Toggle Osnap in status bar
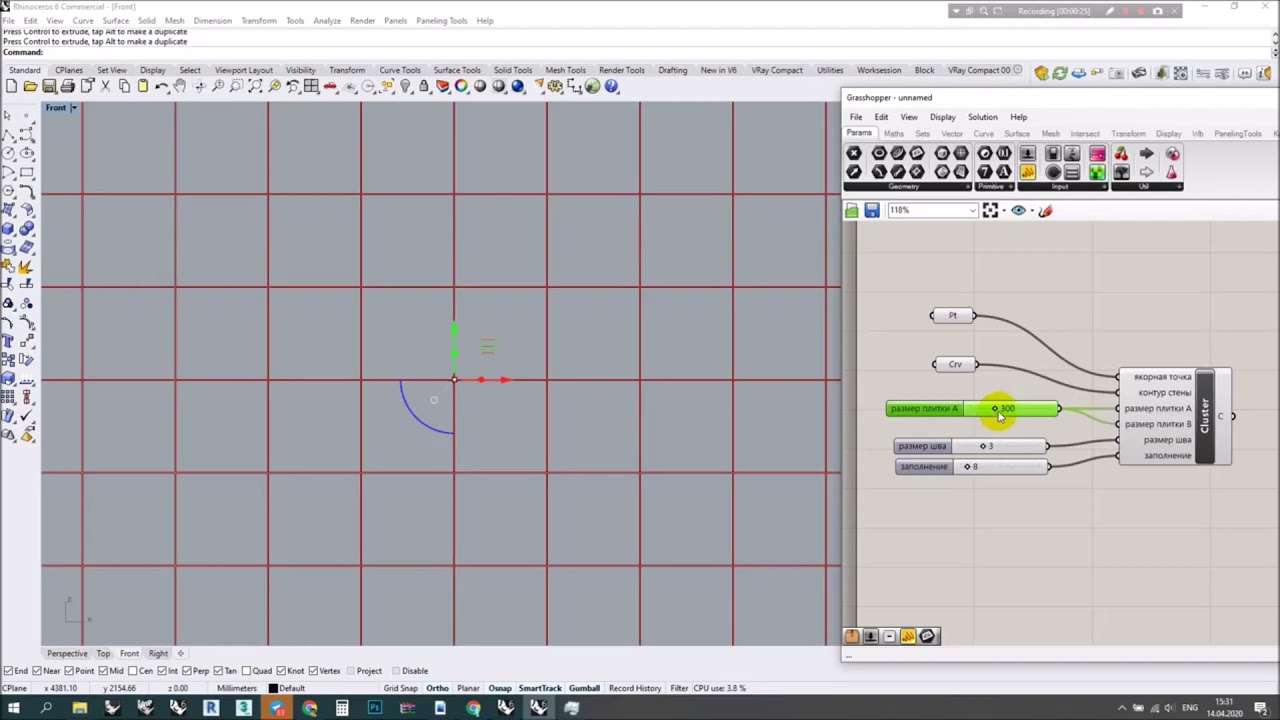Image resolution: width=1280 pixels, height=720 pixels. 499,688
